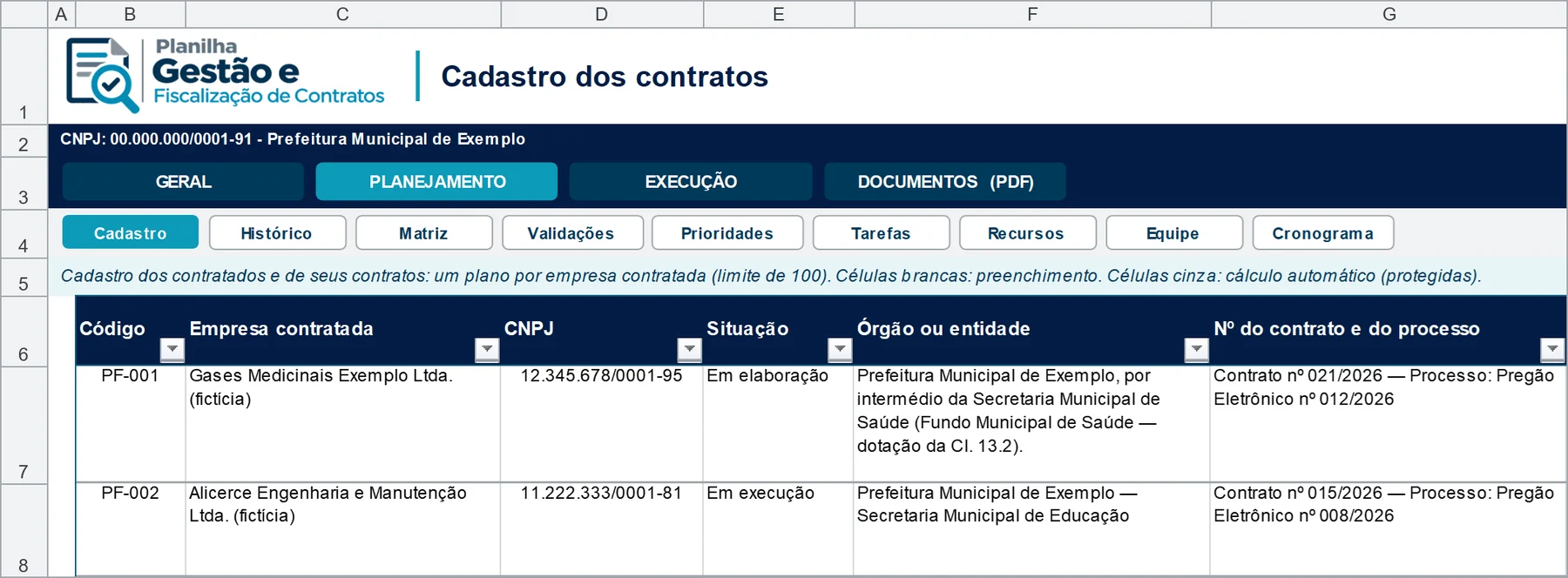Viewport: 1568px width, 578px height.
Task: Select column D header
Action: 602,14
